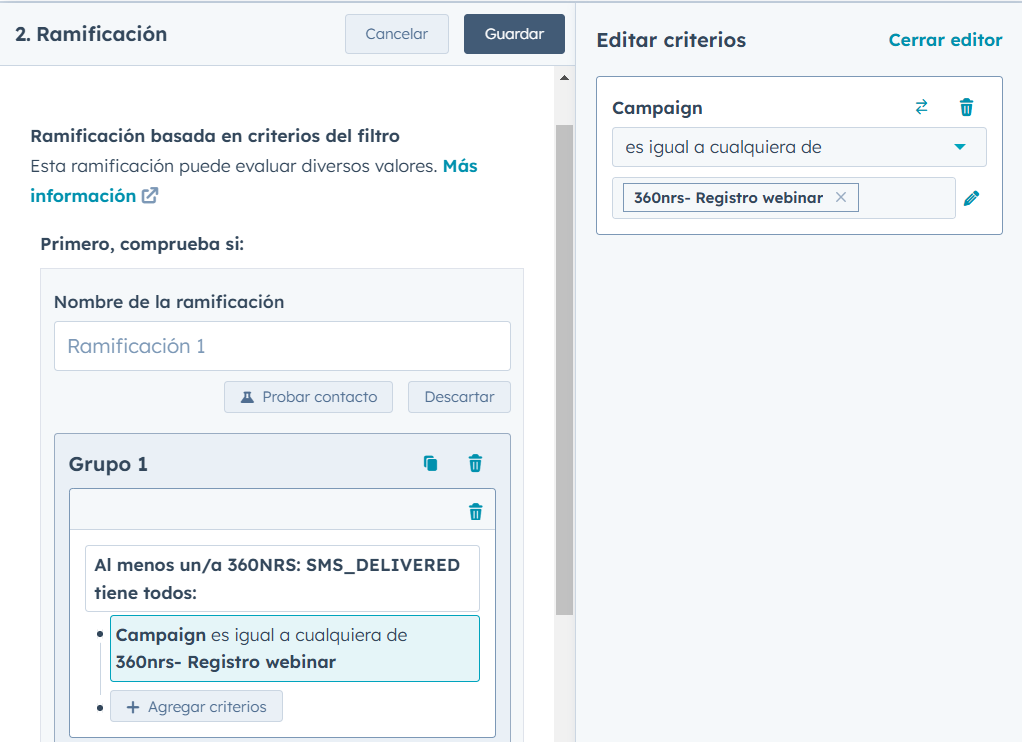This screenshot has width=1022, height=742.
Task: Click the 'Cerrar editor' link
Action: point(945,40)
